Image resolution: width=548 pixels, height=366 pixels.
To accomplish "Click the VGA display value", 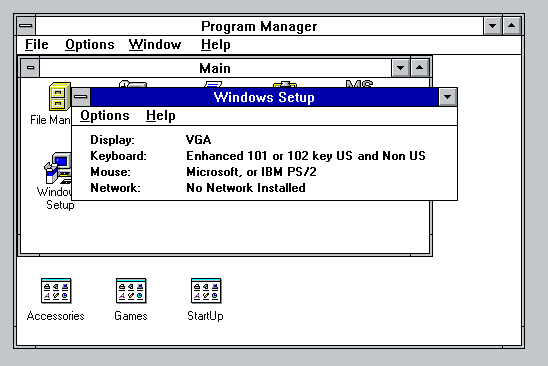I will (199, 140).
